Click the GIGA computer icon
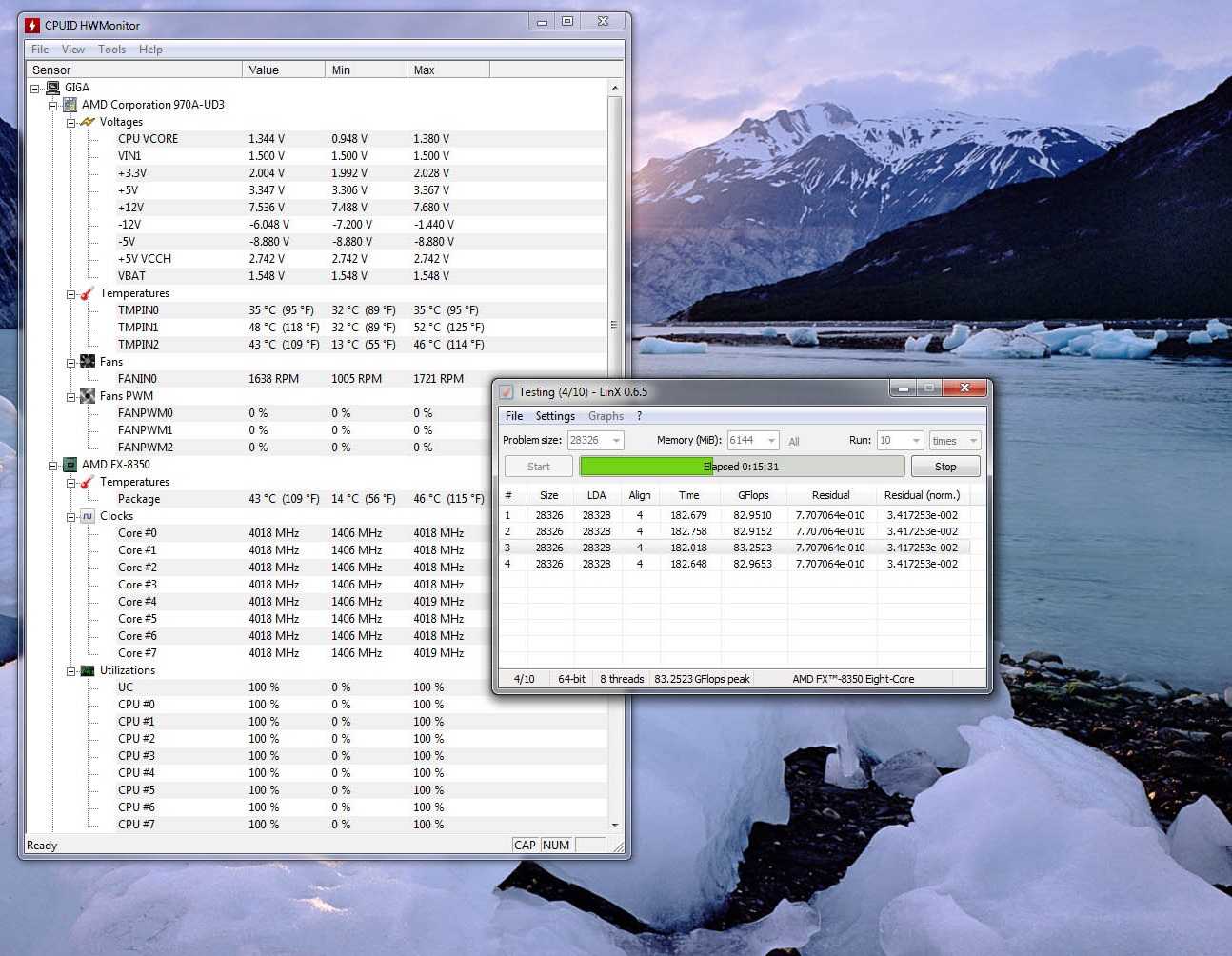 (52, 88)
